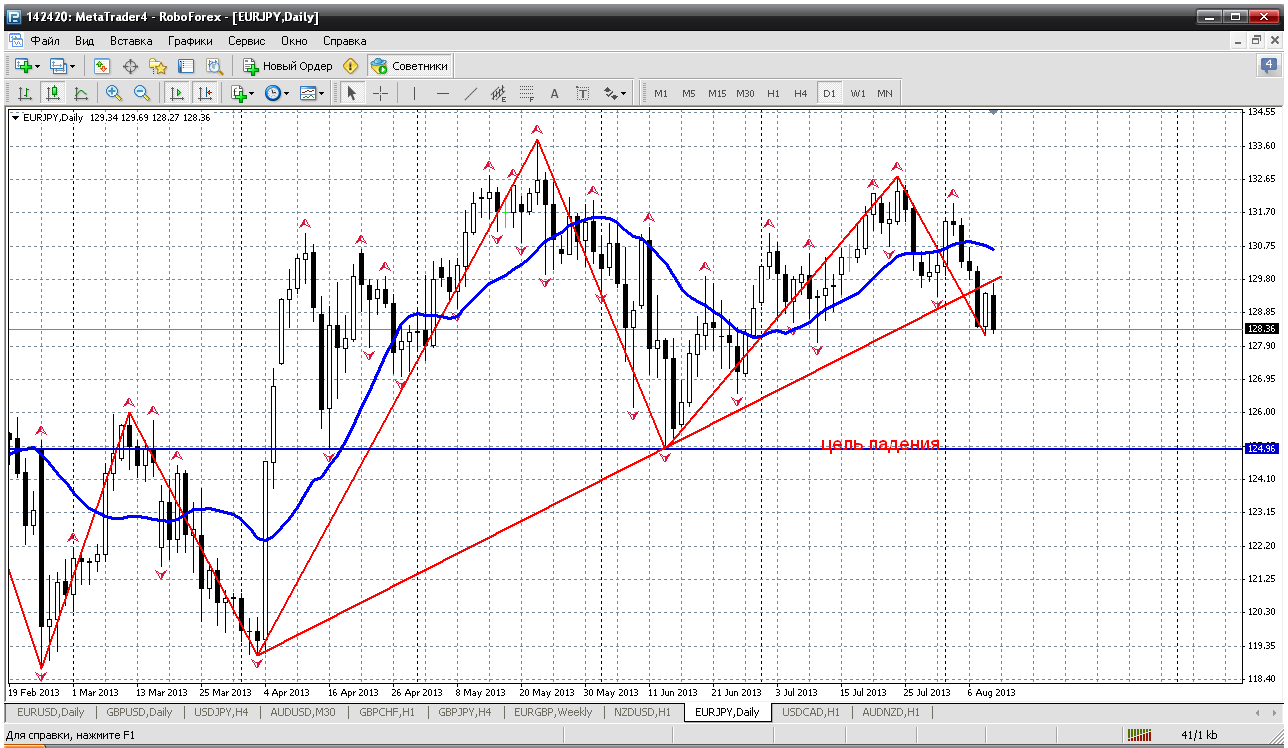Open the Файл menu
The height and width of the screenshot is (748, 1288).
click(45, 41)
